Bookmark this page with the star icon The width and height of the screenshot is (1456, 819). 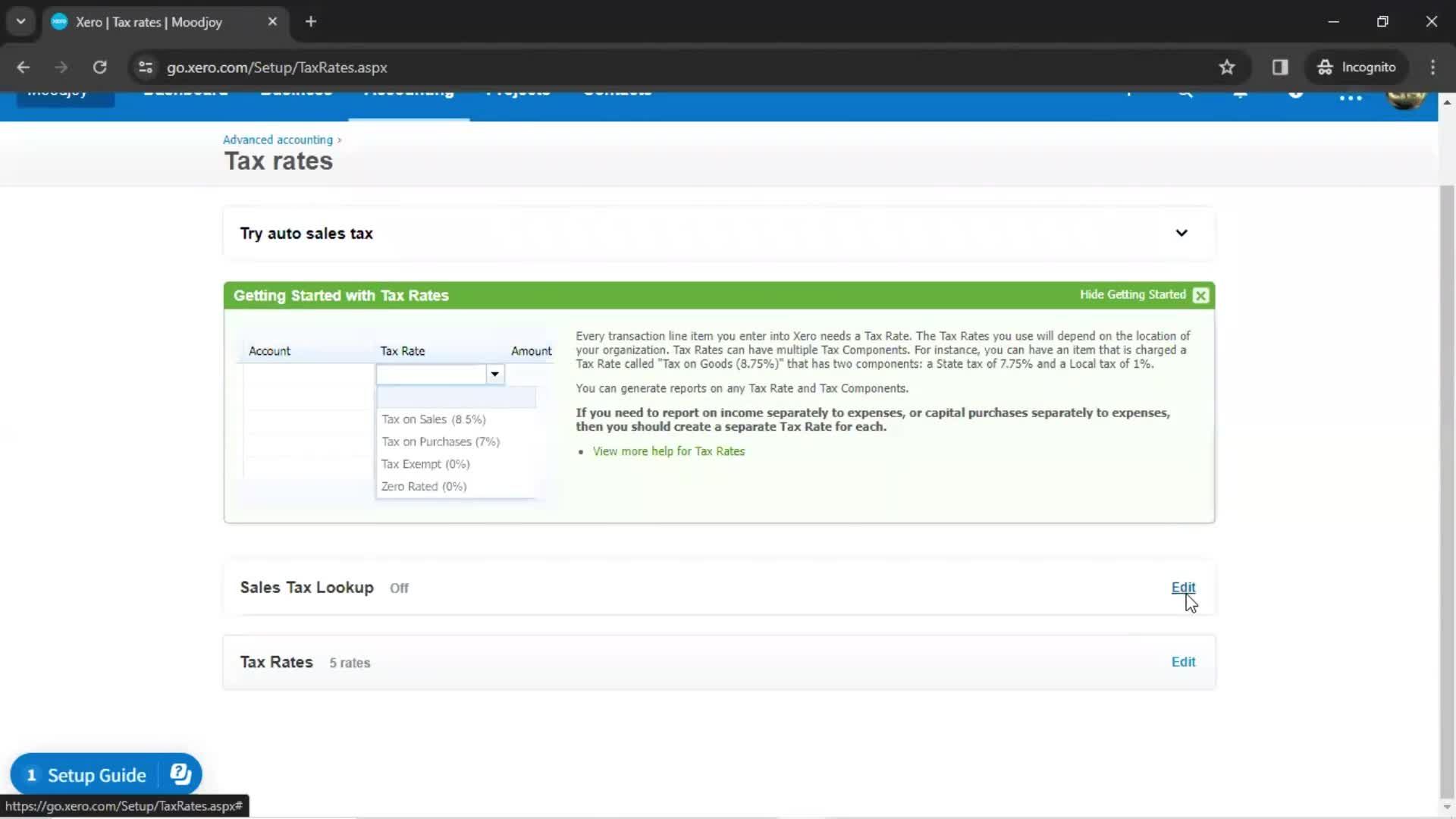(x=1227, y=67)
